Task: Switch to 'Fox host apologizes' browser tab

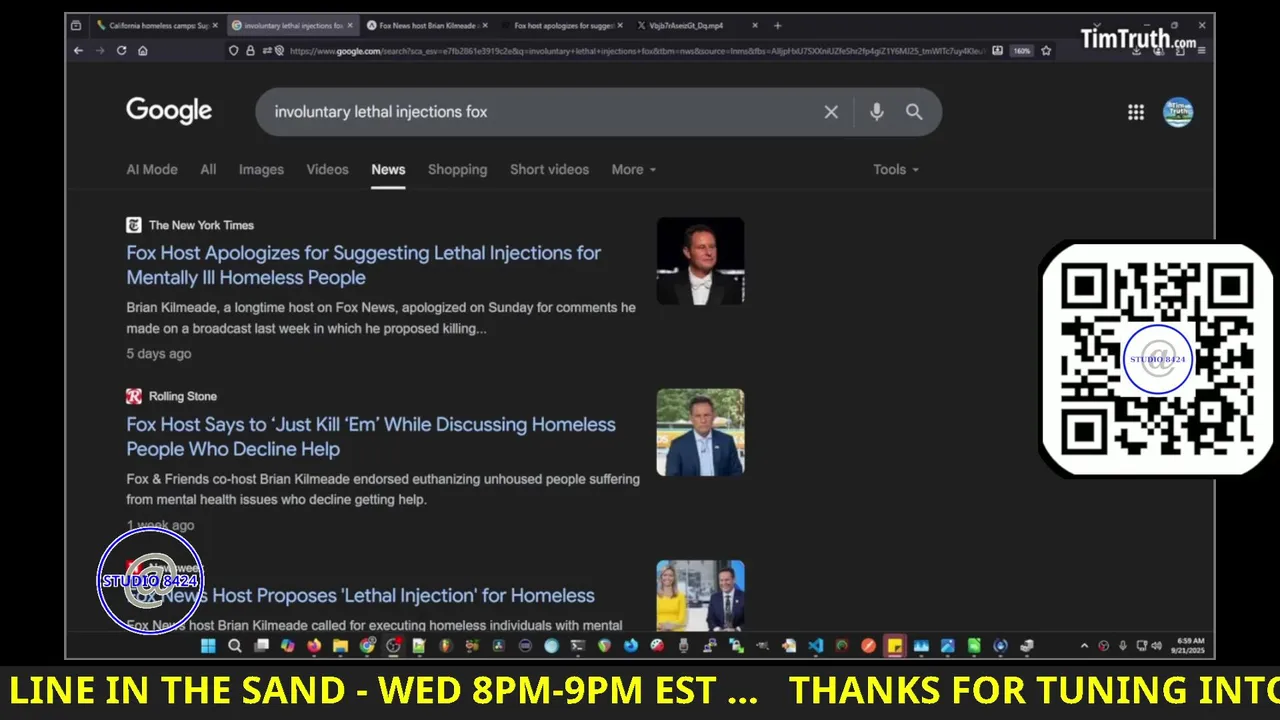Action: click(x=562, y=25)
